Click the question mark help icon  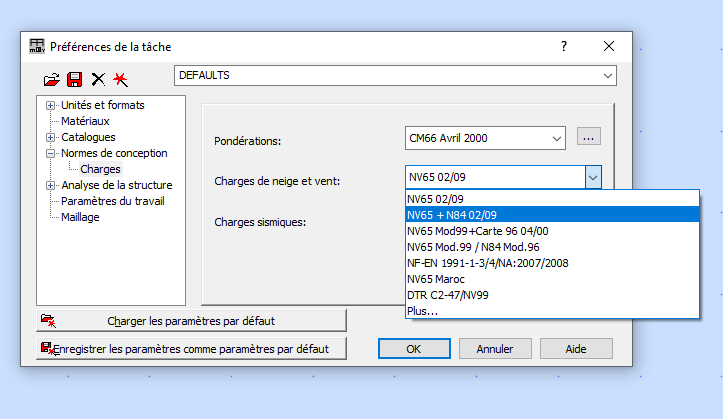click(563, 46)
